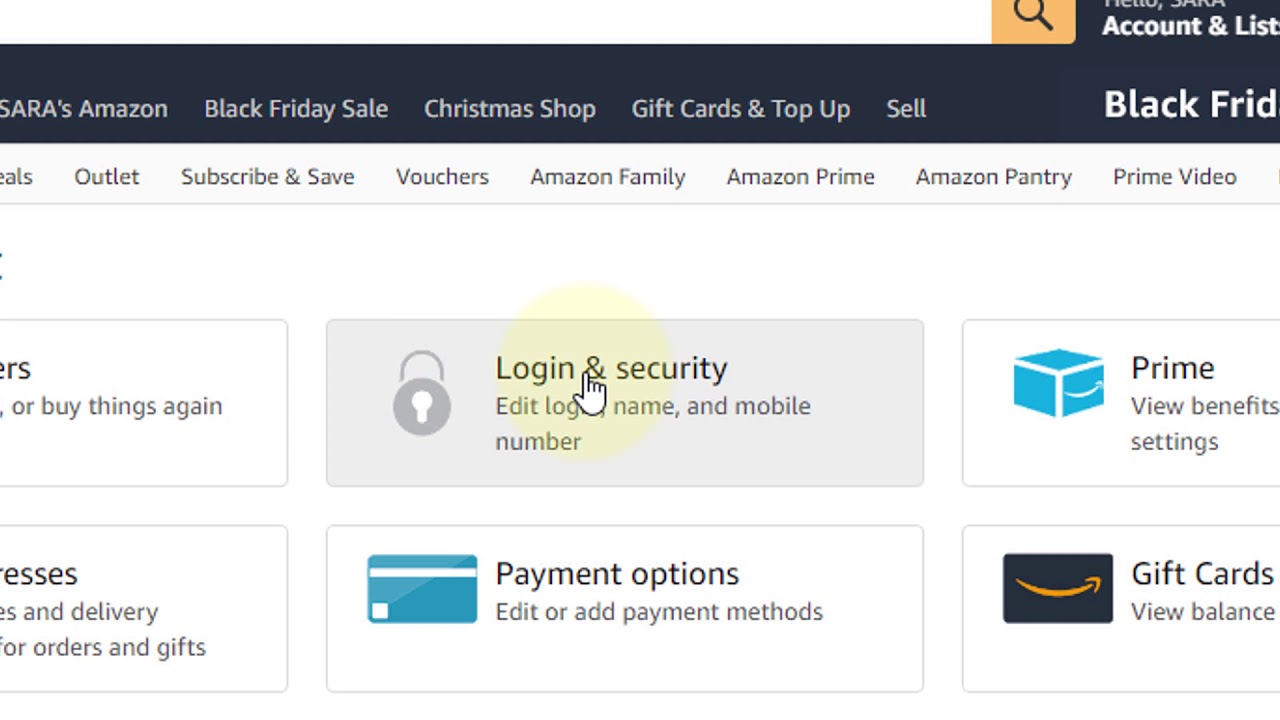Select Gift Cards & Top Up
Screen dimensions: 1280x720
pos(740,109)
